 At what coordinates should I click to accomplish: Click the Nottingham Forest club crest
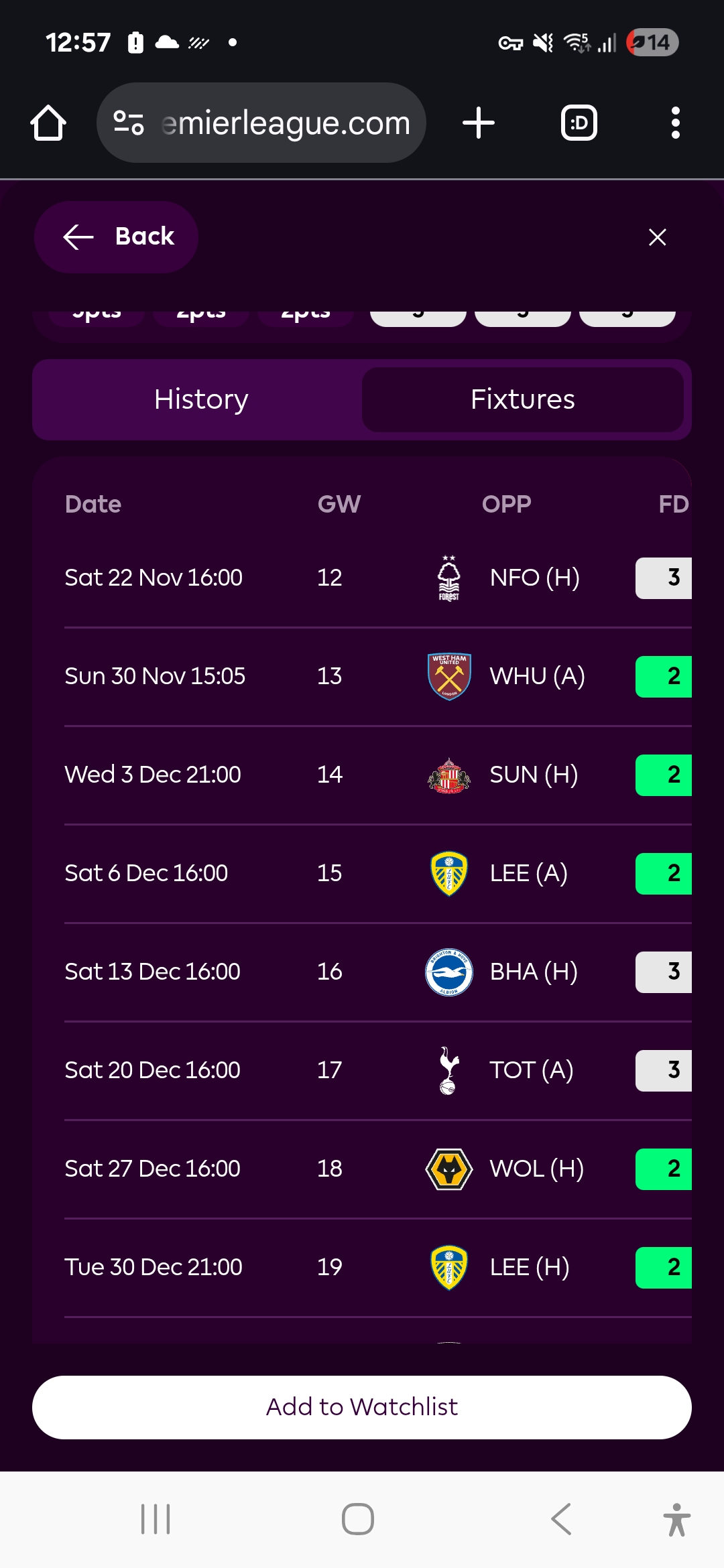click(x=448, y=578)
